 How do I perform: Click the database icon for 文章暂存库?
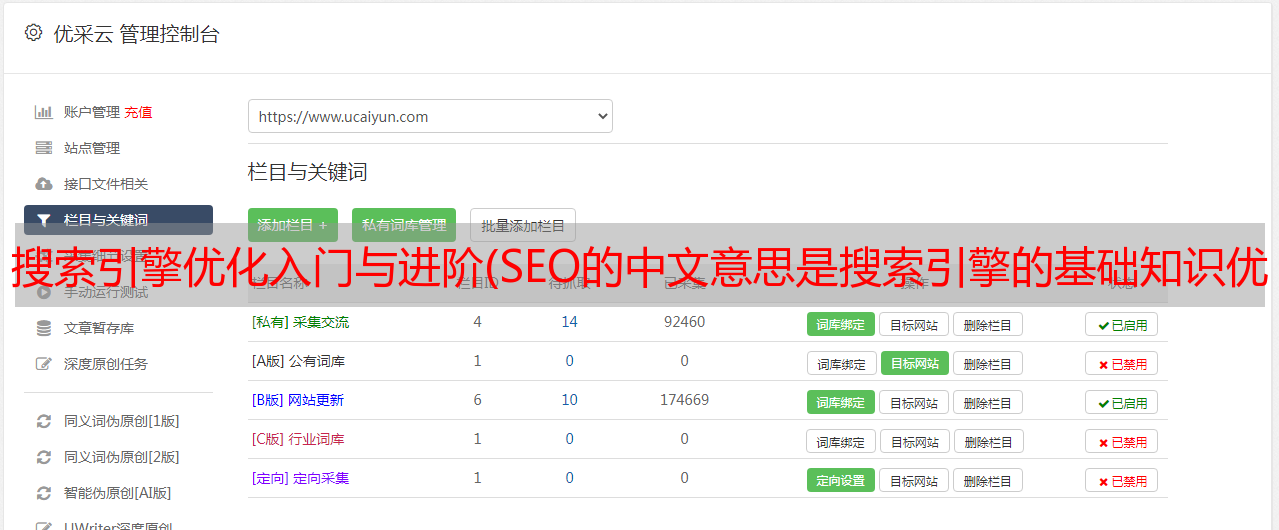tap(44, 328)
